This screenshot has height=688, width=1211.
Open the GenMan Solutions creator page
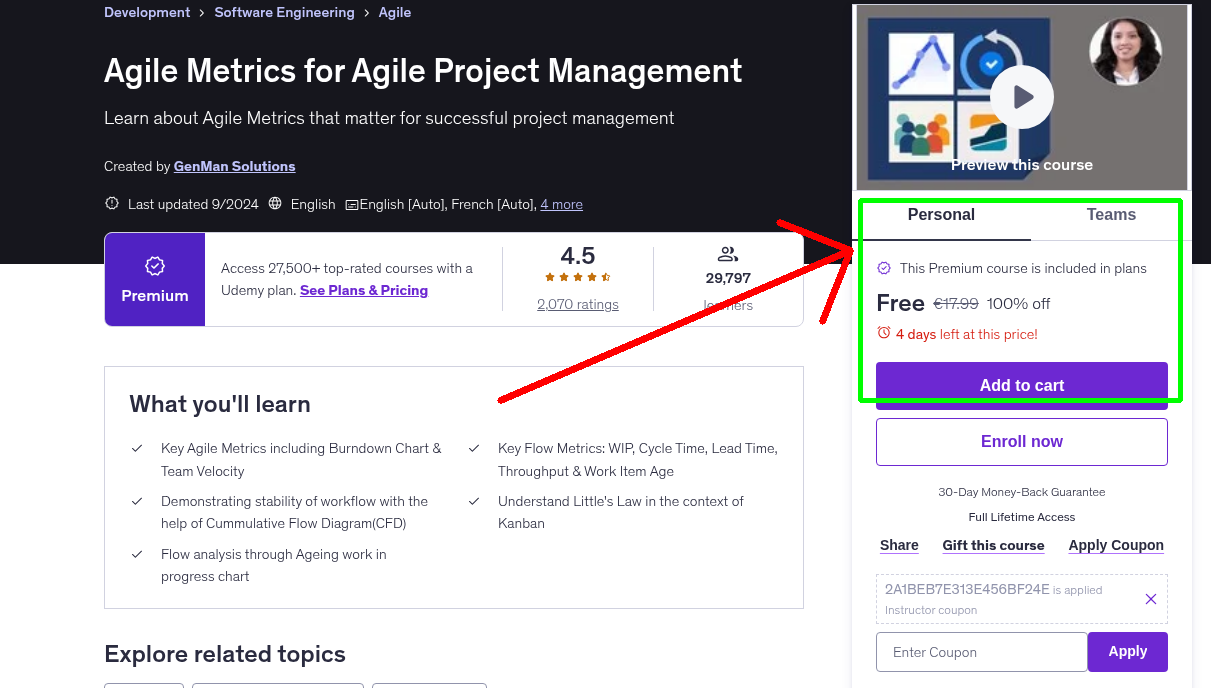(234, 166)
